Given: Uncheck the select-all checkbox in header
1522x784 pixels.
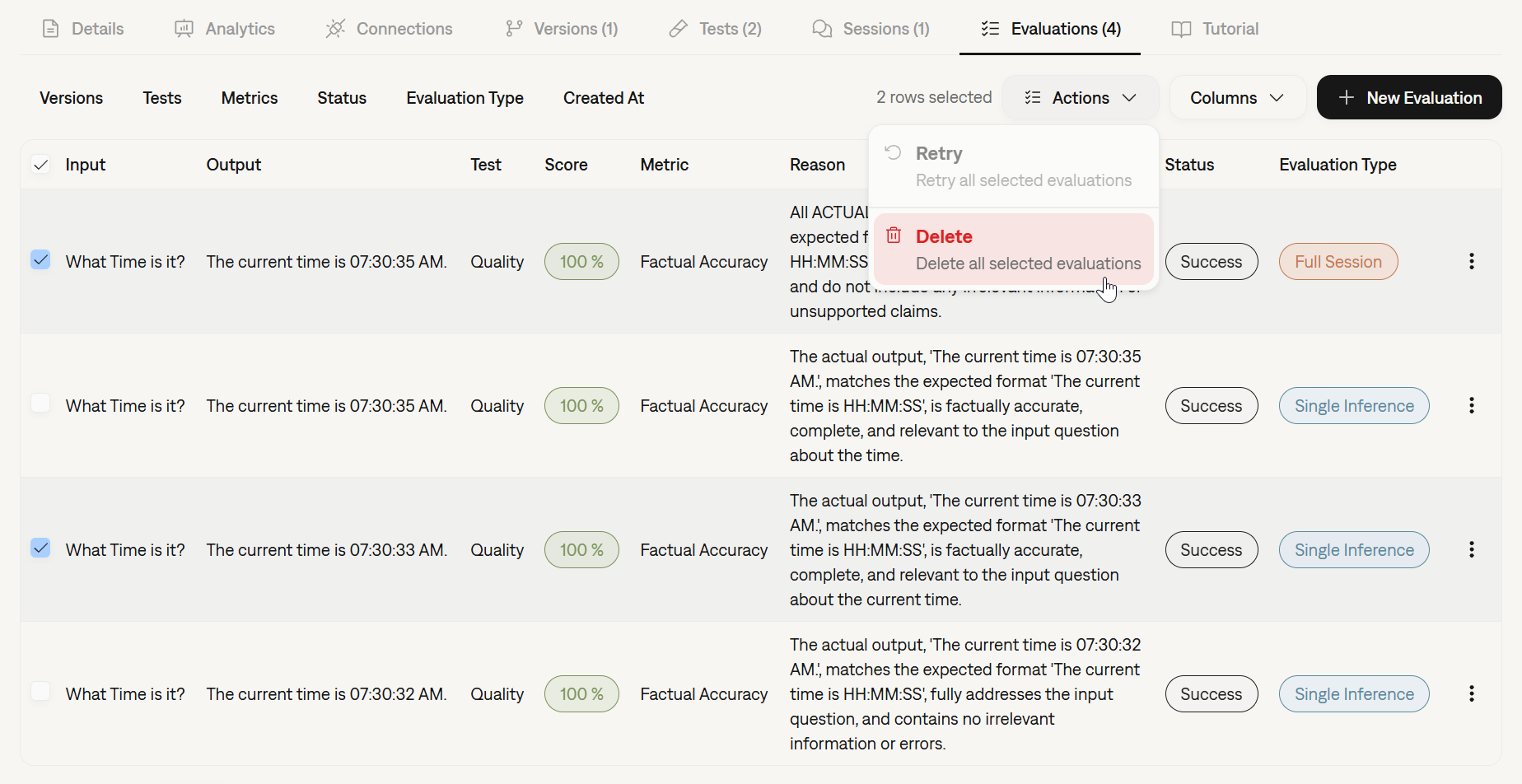Looking at the screenshot, I should pos(41,164).
